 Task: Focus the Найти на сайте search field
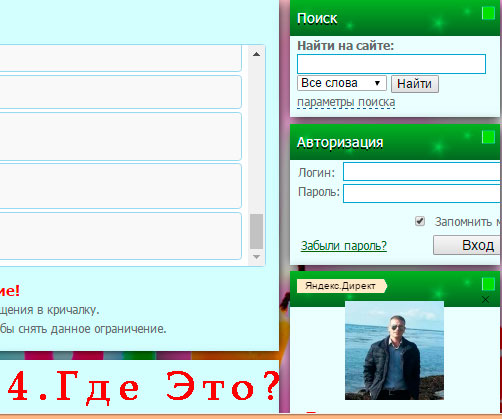tap(391, 64)
